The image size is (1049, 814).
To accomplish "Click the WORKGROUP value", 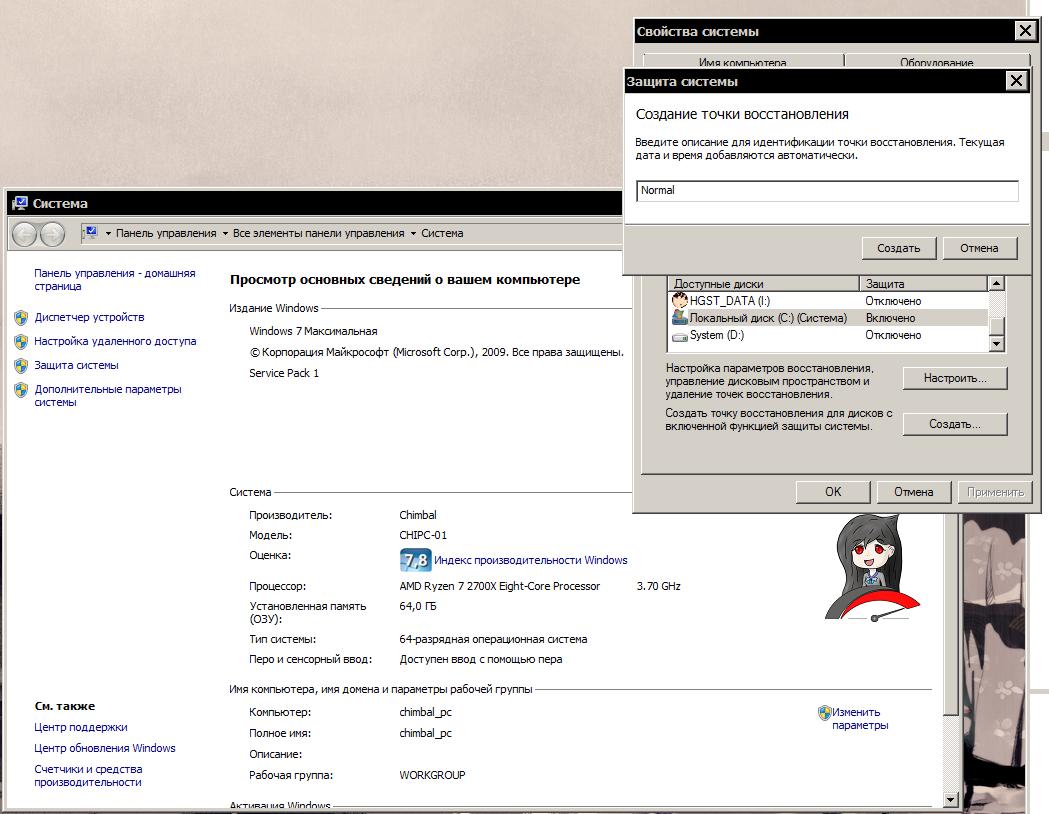I will (432, 775).
